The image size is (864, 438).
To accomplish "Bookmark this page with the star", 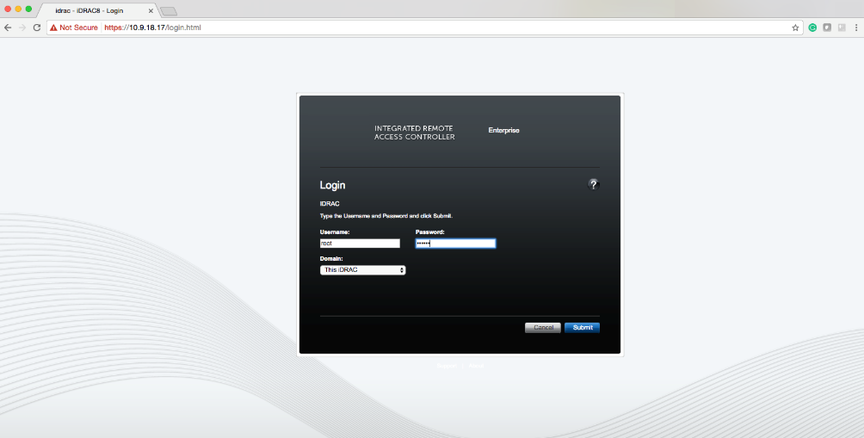I will (x=795, y=28).
